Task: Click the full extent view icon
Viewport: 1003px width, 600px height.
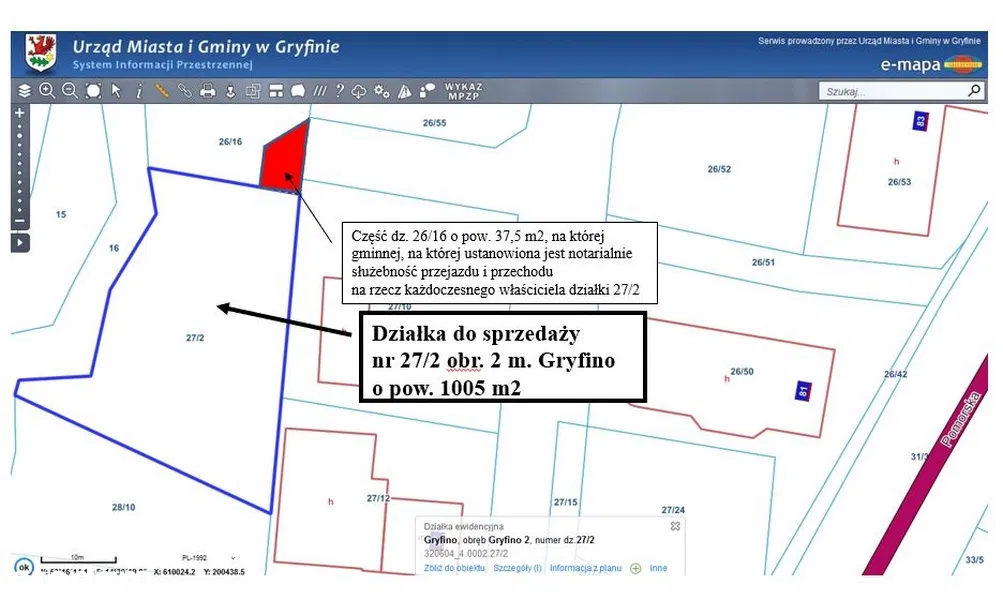Action: click(93, 91)
